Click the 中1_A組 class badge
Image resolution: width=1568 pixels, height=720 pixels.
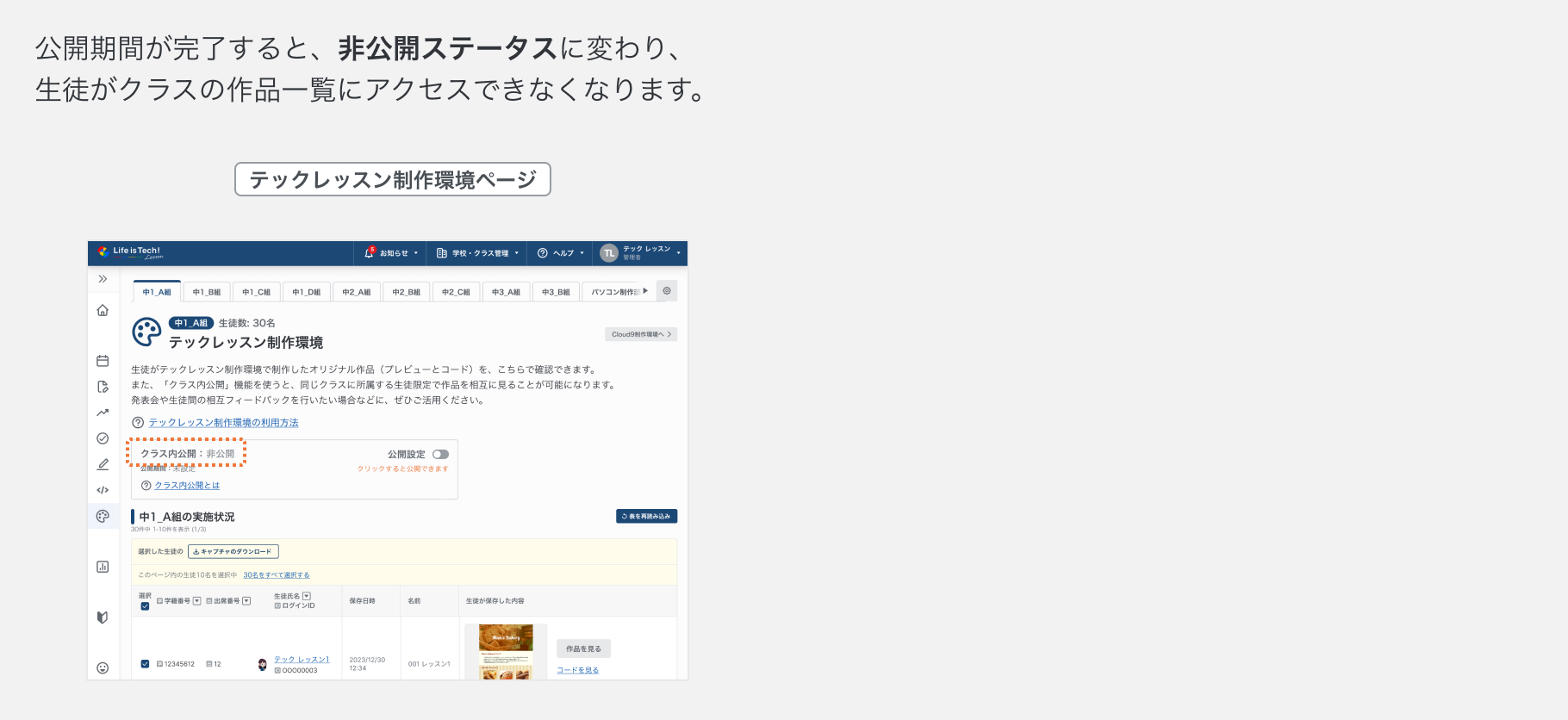[x=191, y=323]
